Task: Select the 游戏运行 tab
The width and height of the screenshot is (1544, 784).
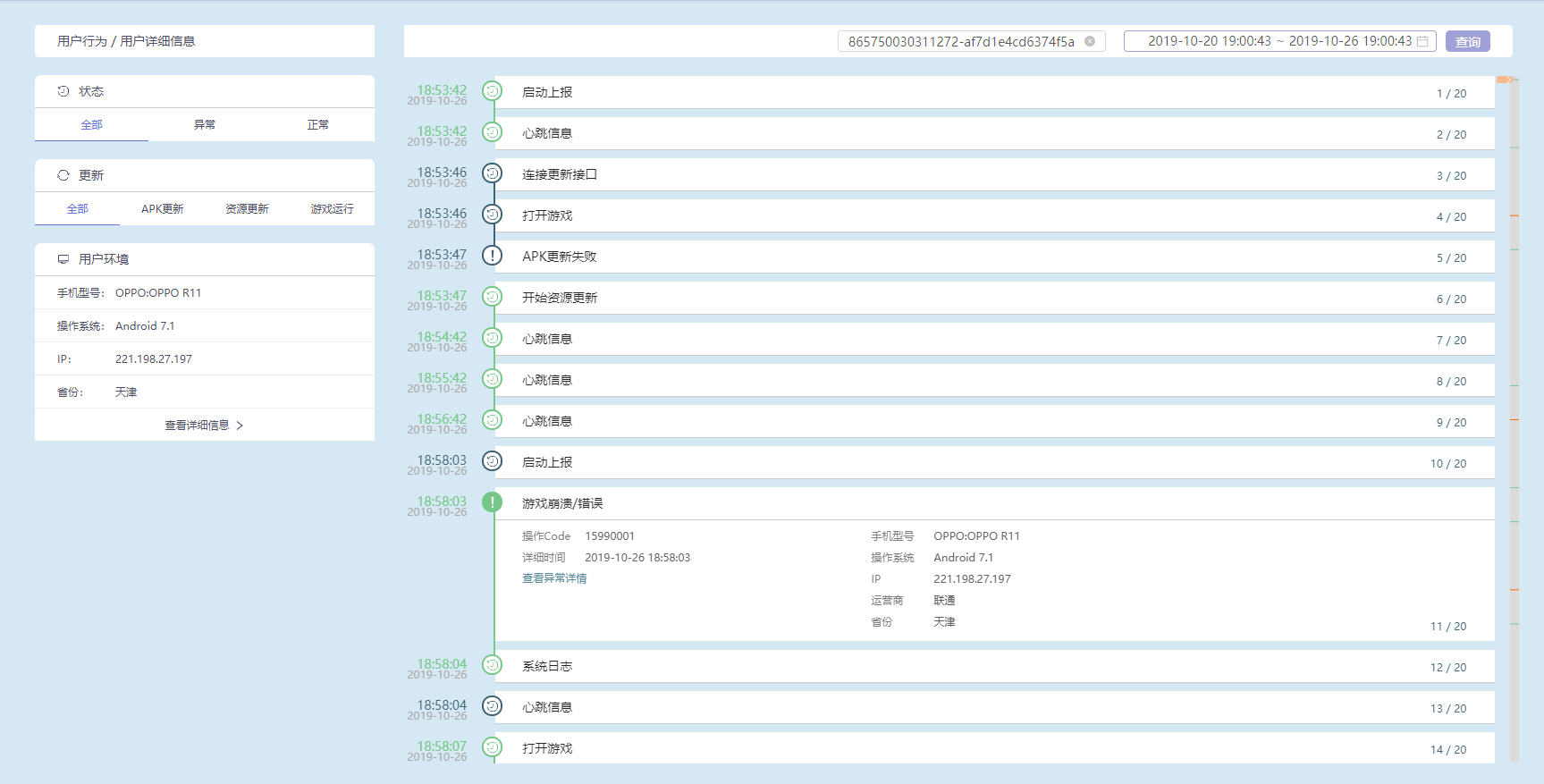Action: coord(333,208)
